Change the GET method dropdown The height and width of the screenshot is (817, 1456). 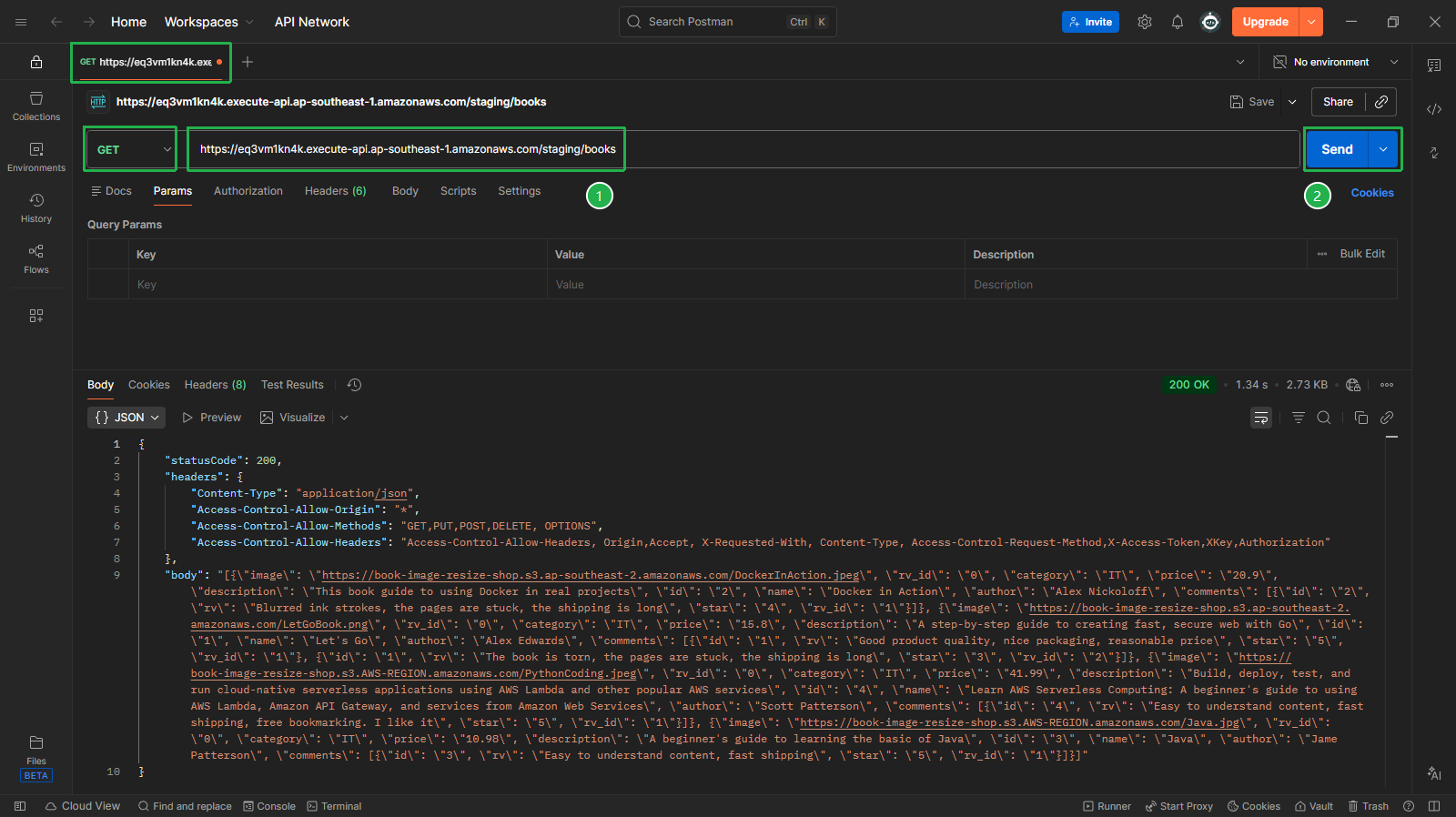point(131,149)
